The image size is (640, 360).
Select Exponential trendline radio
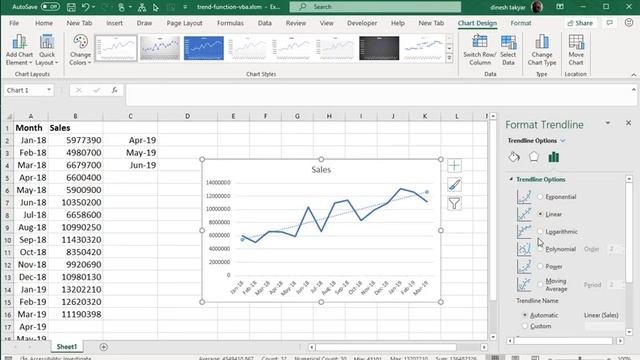point(540,197)
